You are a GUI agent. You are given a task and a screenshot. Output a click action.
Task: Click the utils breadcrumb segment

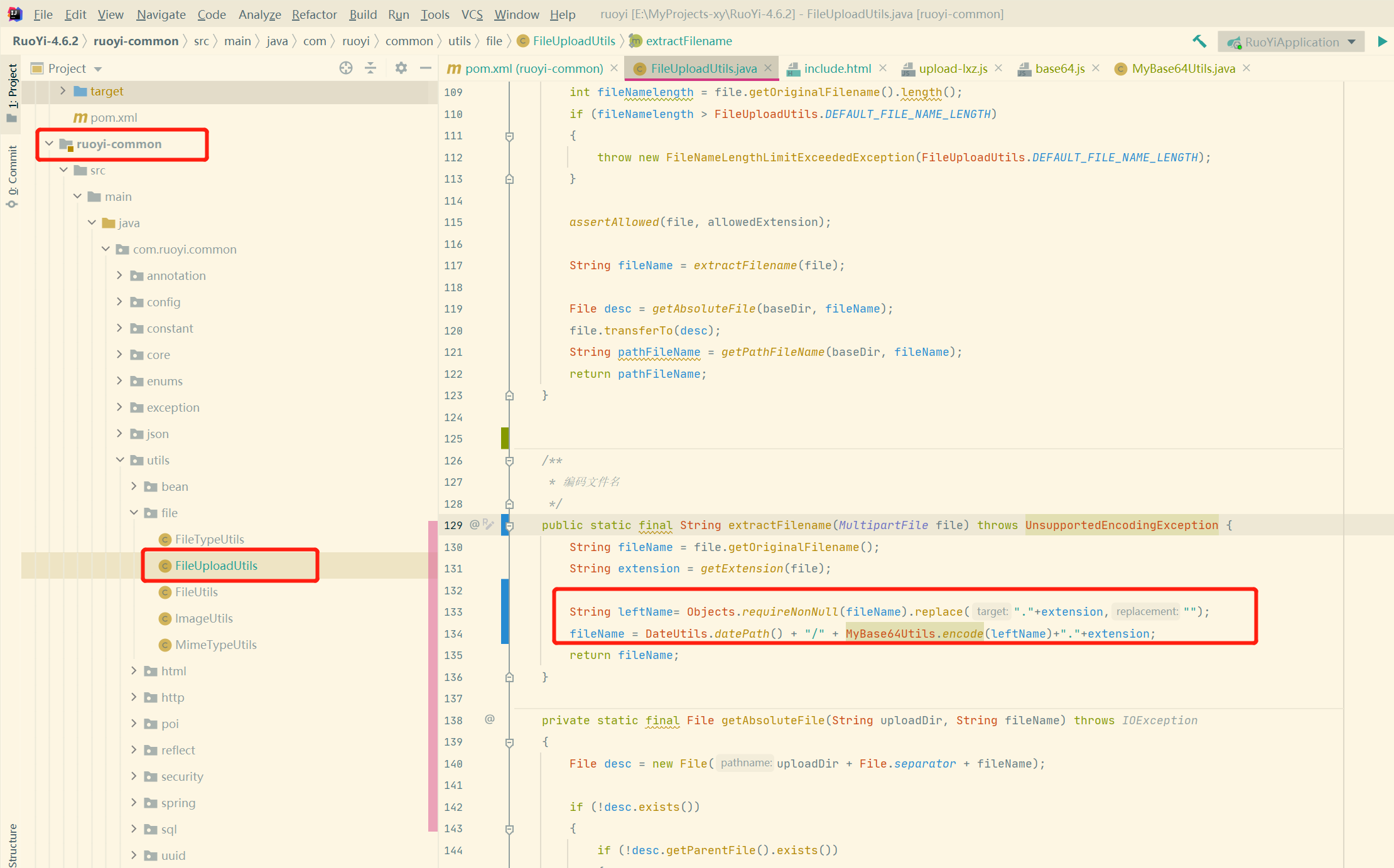pyautogui.click(x=459, y=41)
